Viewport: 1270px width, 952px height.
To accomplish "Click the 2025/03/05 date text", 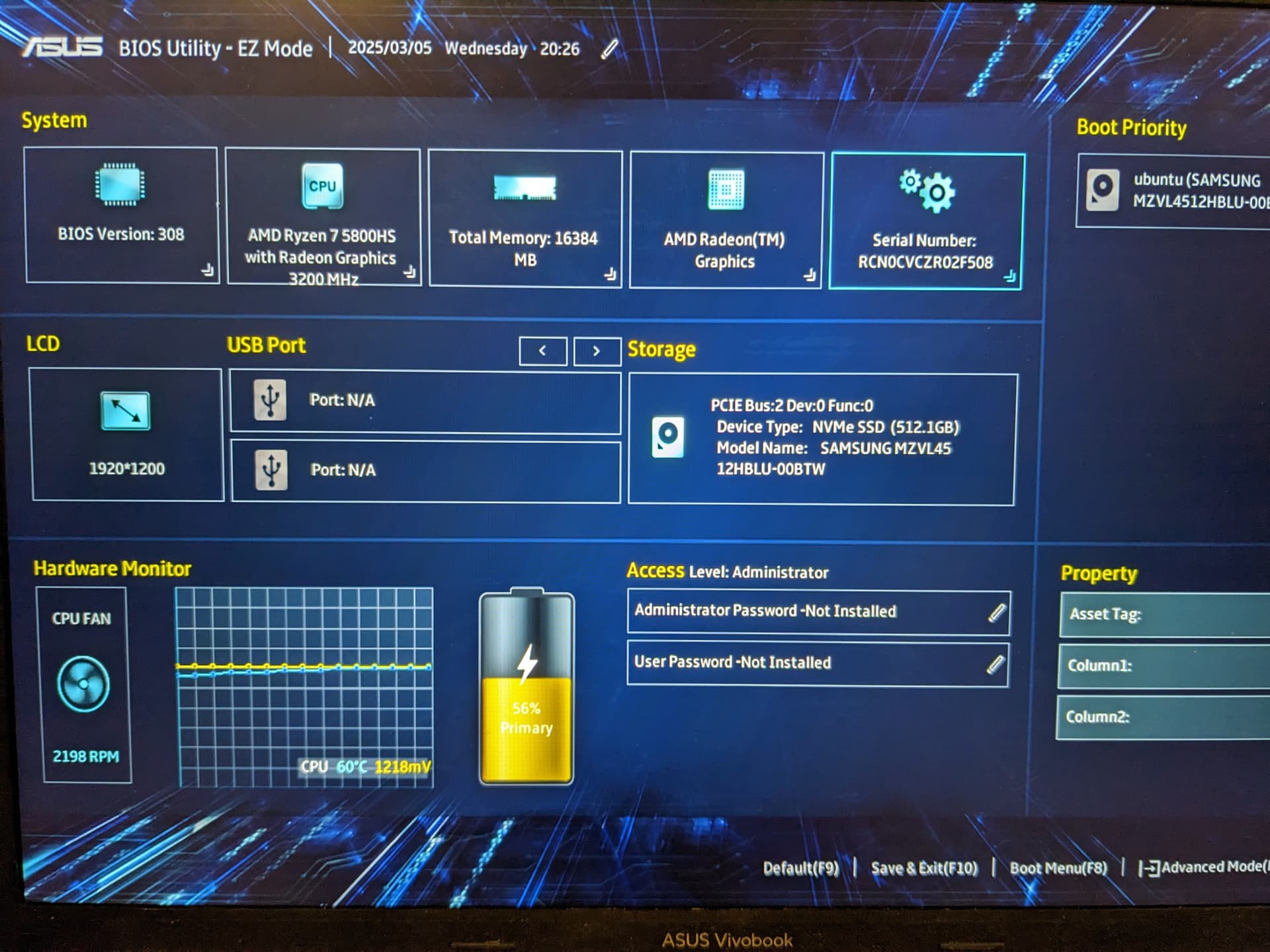I will pos(390,48).
